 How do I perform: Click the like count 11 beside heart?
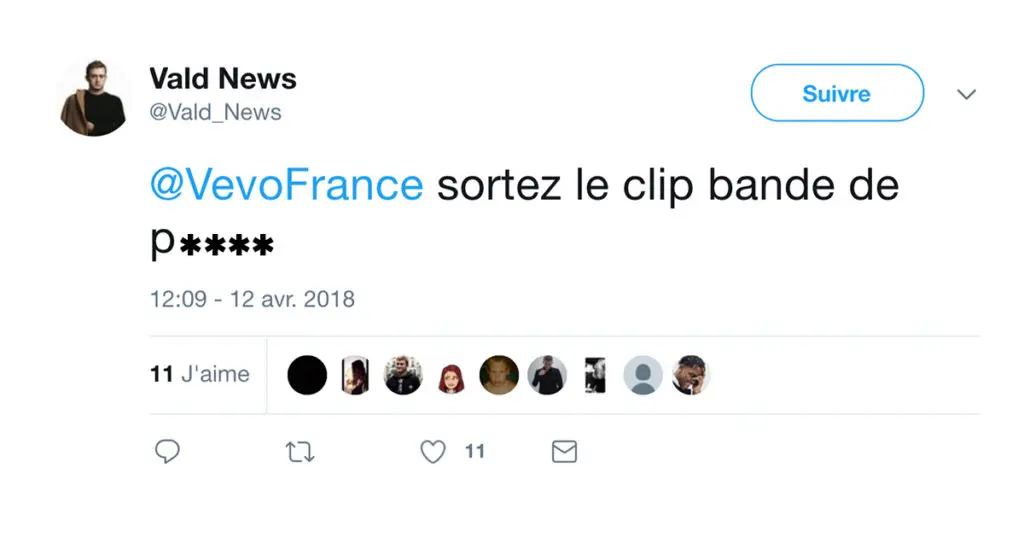click(475, 451)
